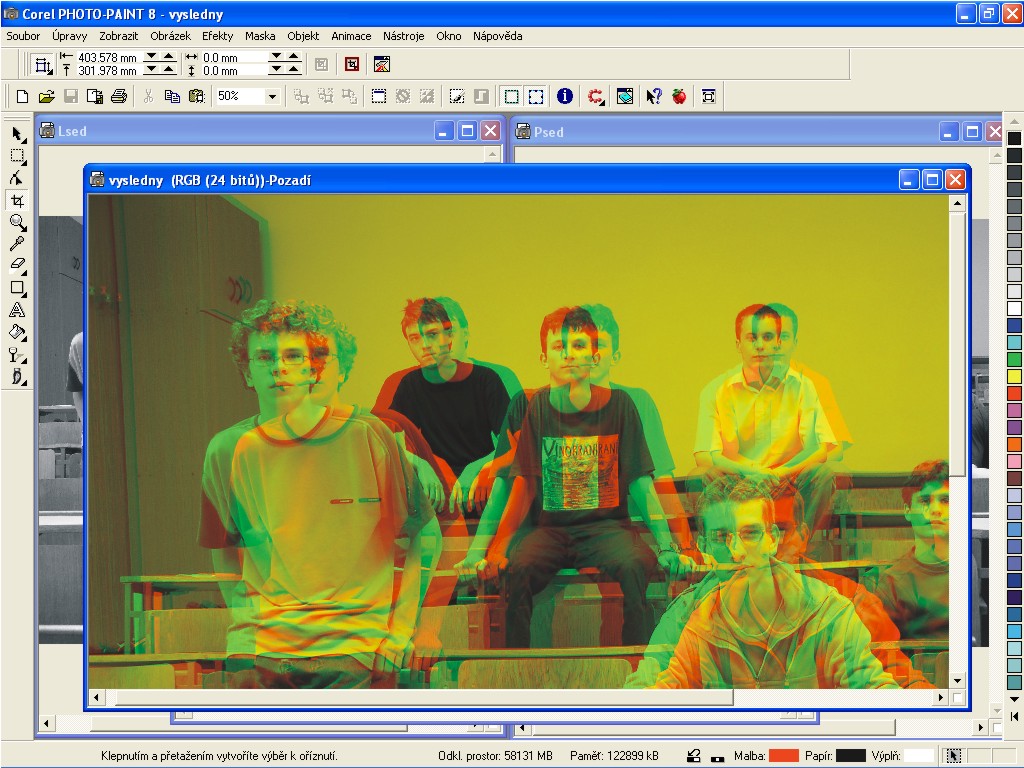
Task: Increase horizontal offset 0.0 mm
Action: pyautogui.click(x=294, y=57)
